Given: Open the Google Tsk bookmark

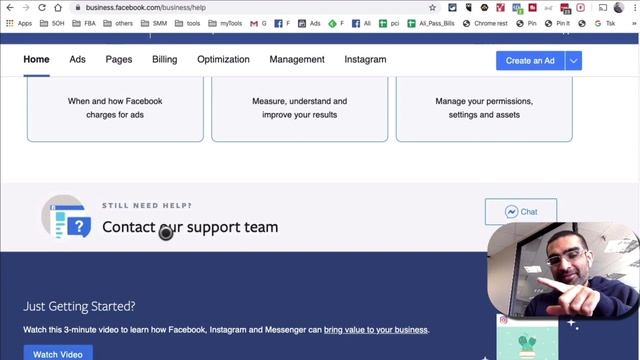Looking at the screenshot, I should click(605, 23).
